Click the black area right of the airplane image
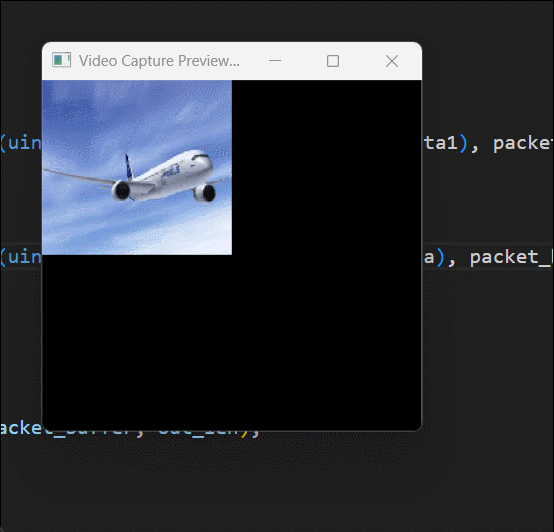Viewport: 554px width, 532px height. coord(326,167)
